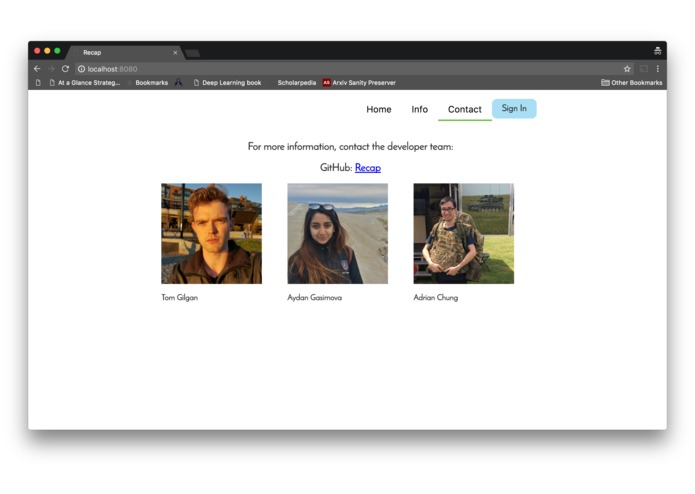Screen dimensions: 695x494
Task: Open the Info nav item
Action: [x=419, y=109]
